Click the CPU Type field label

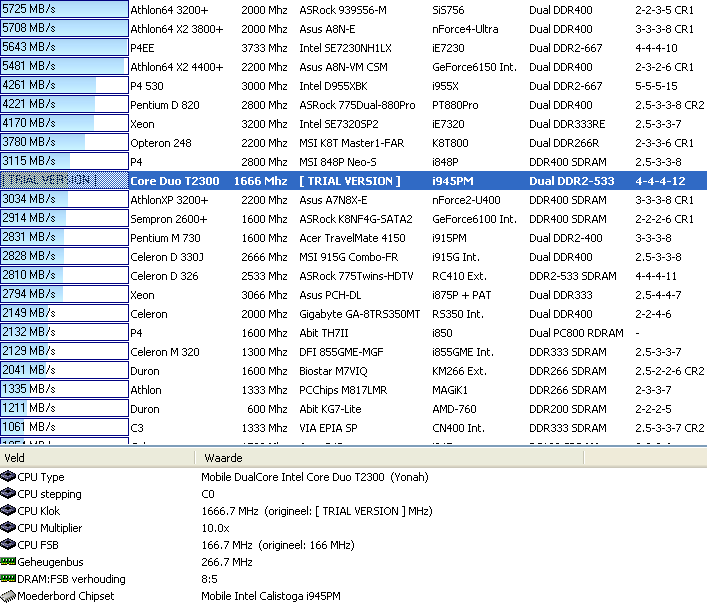pos(41,477)
